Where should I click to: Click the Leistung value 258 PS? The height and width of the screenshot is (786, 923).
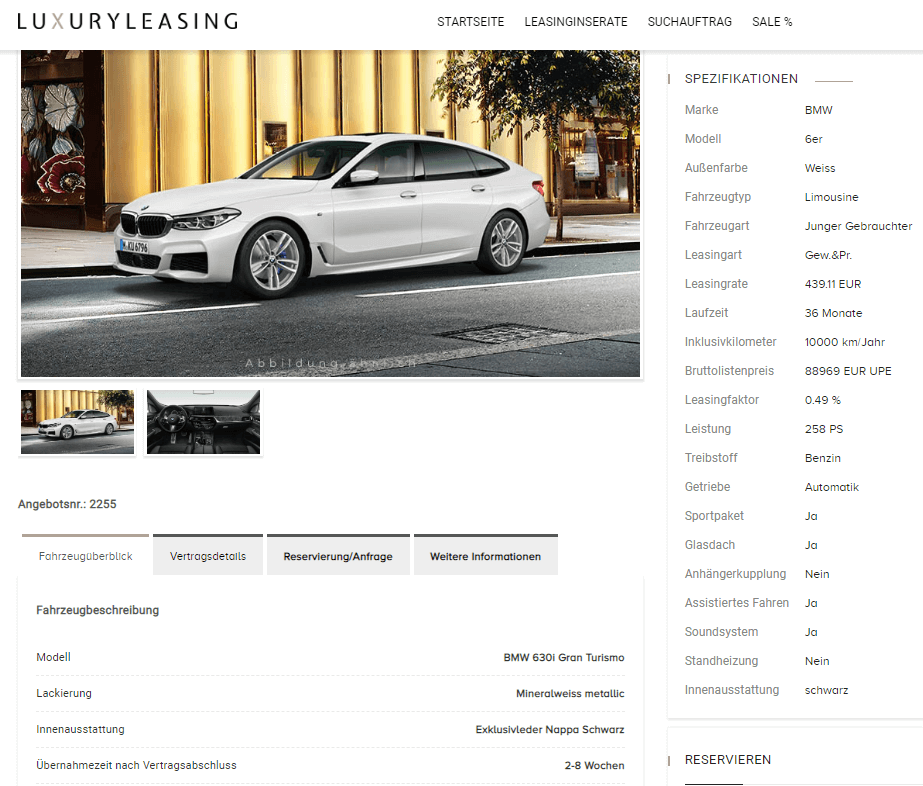tap(824, 429)
